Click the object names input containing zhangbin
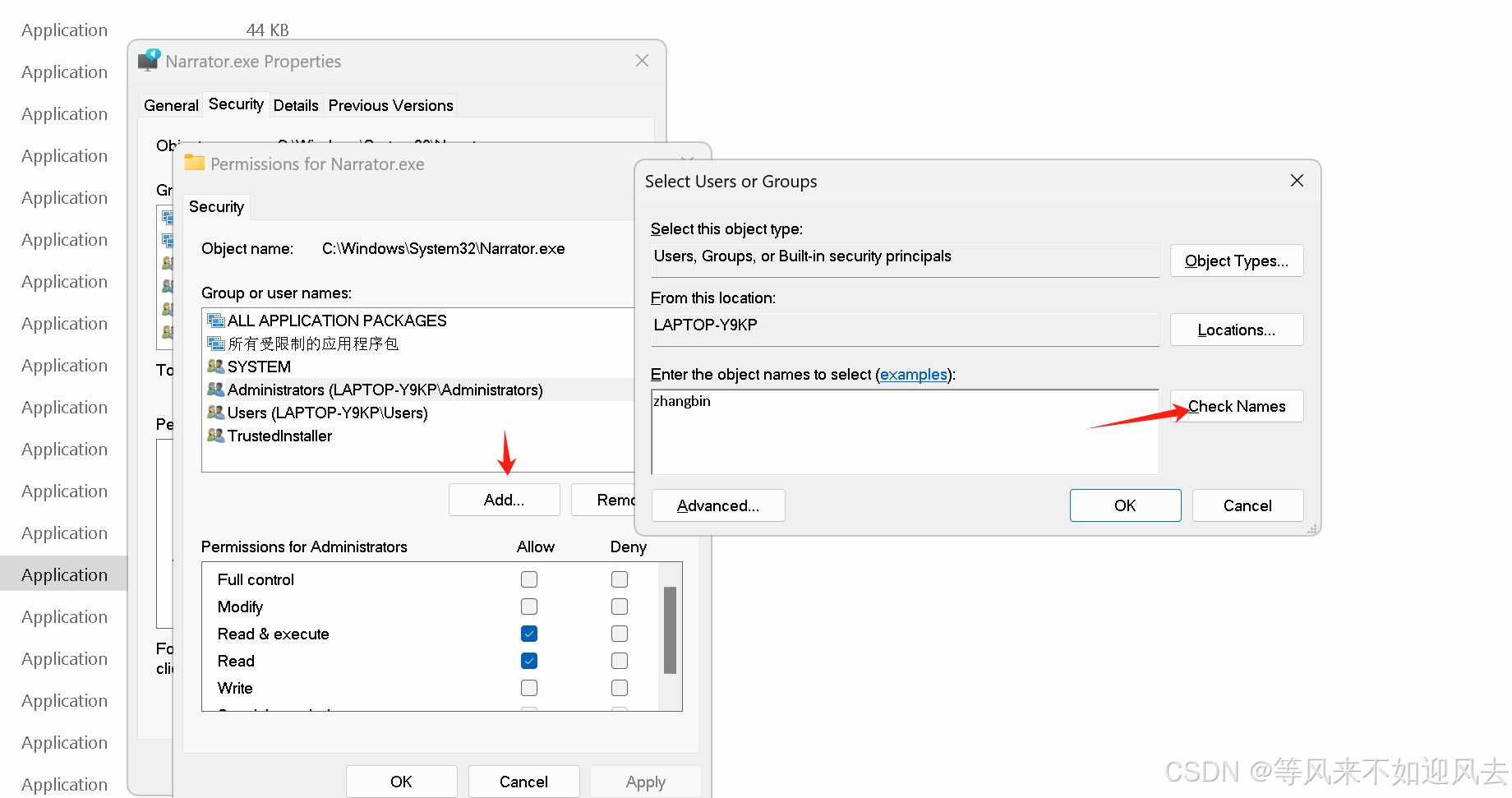The height and width of the screenshot is (798, 1512). (x=905, y=431)
